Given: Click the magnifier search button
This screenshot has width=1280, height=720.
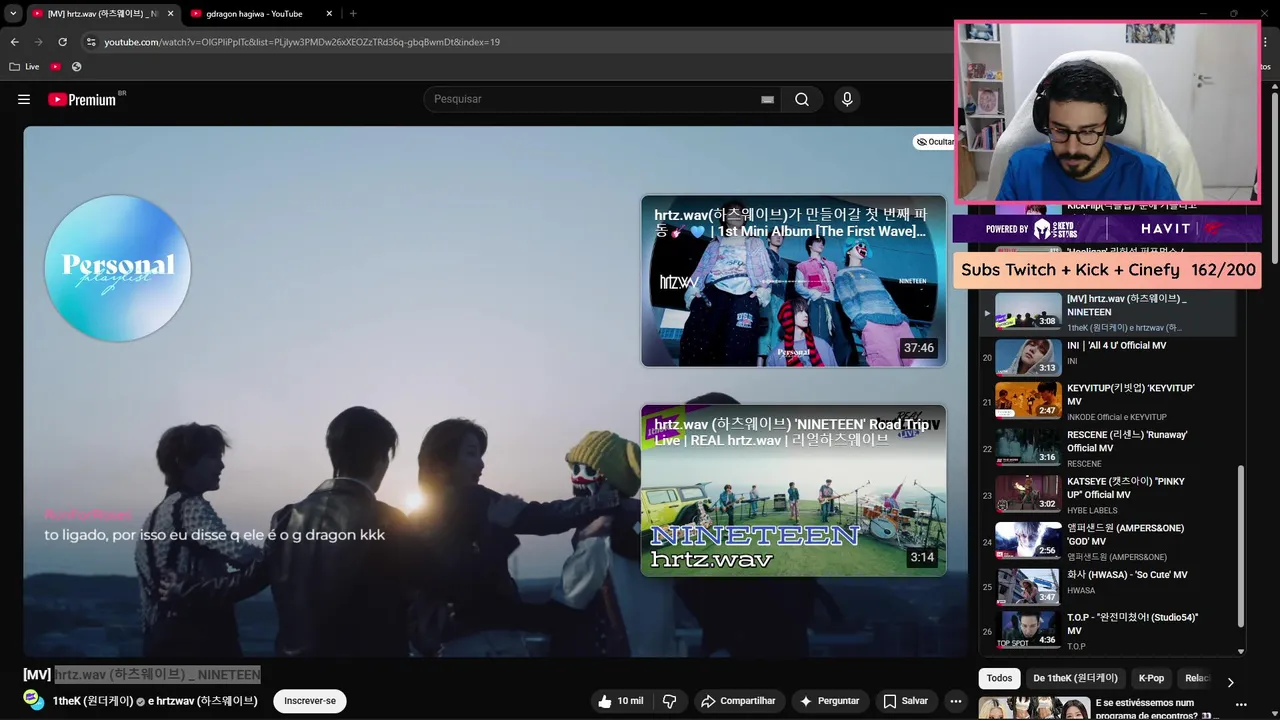Looking at the screenshot, I should click(802, 99).
